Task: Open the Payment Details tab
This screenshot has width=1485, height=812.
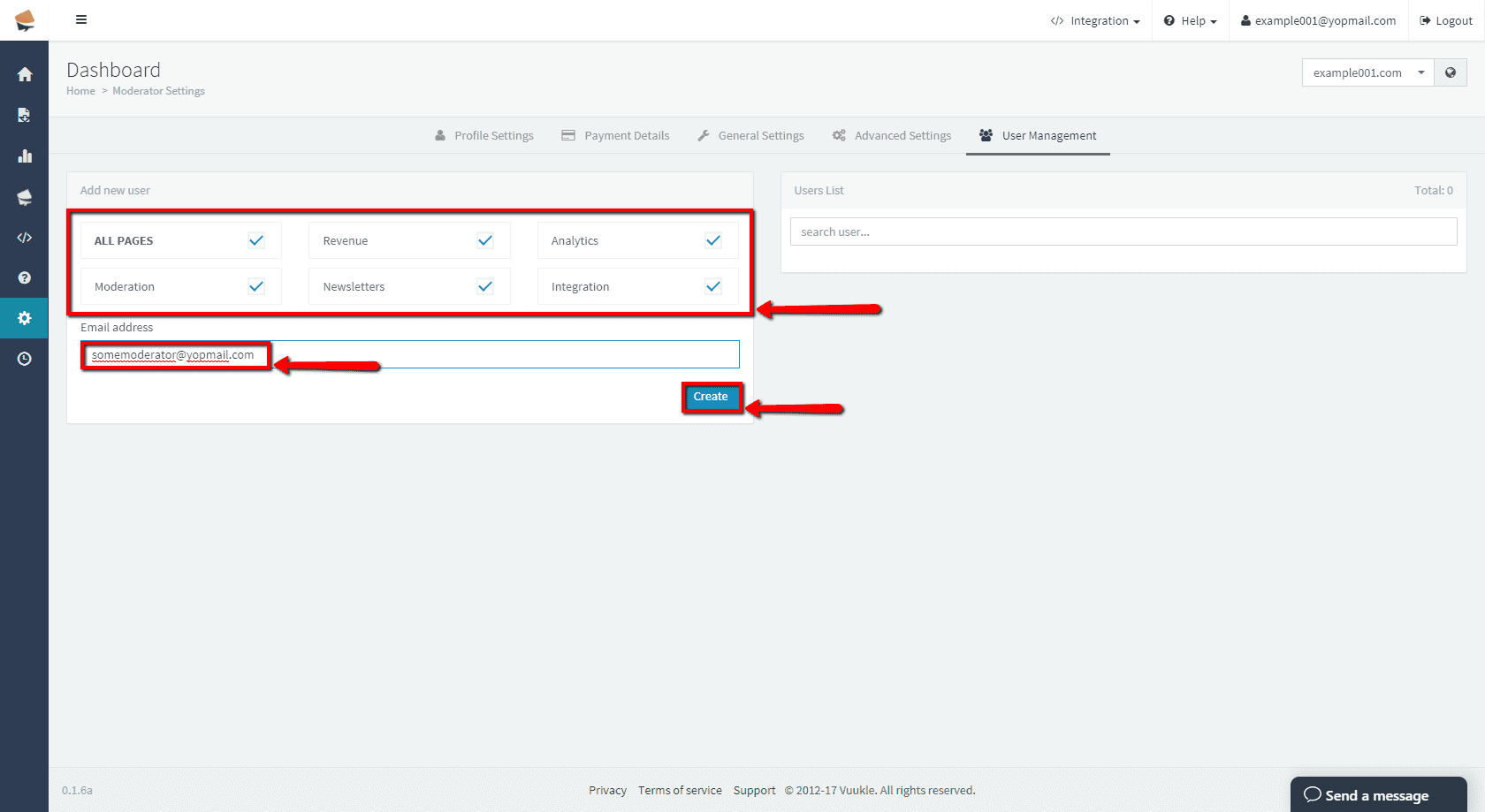Action: 616,136
